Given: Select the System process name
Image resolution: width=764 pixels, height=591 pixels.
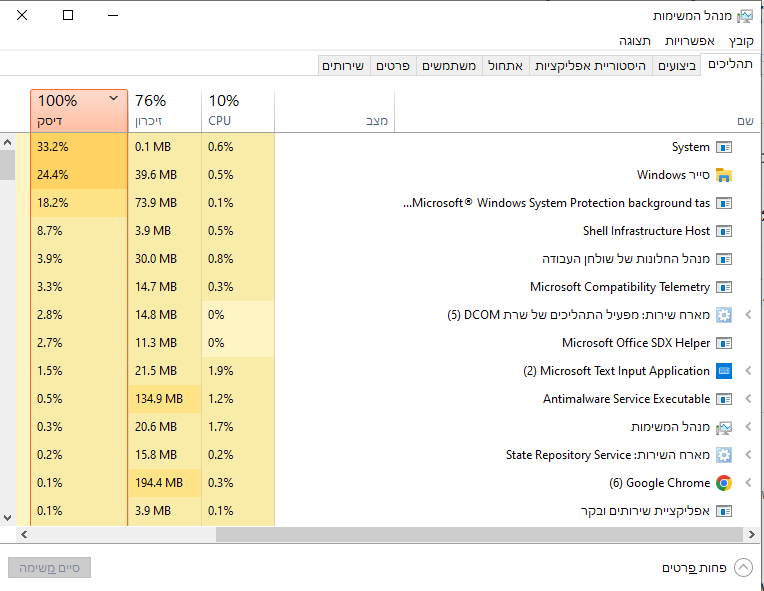Looking at the screenshot, I should click(x=690, y=147).
